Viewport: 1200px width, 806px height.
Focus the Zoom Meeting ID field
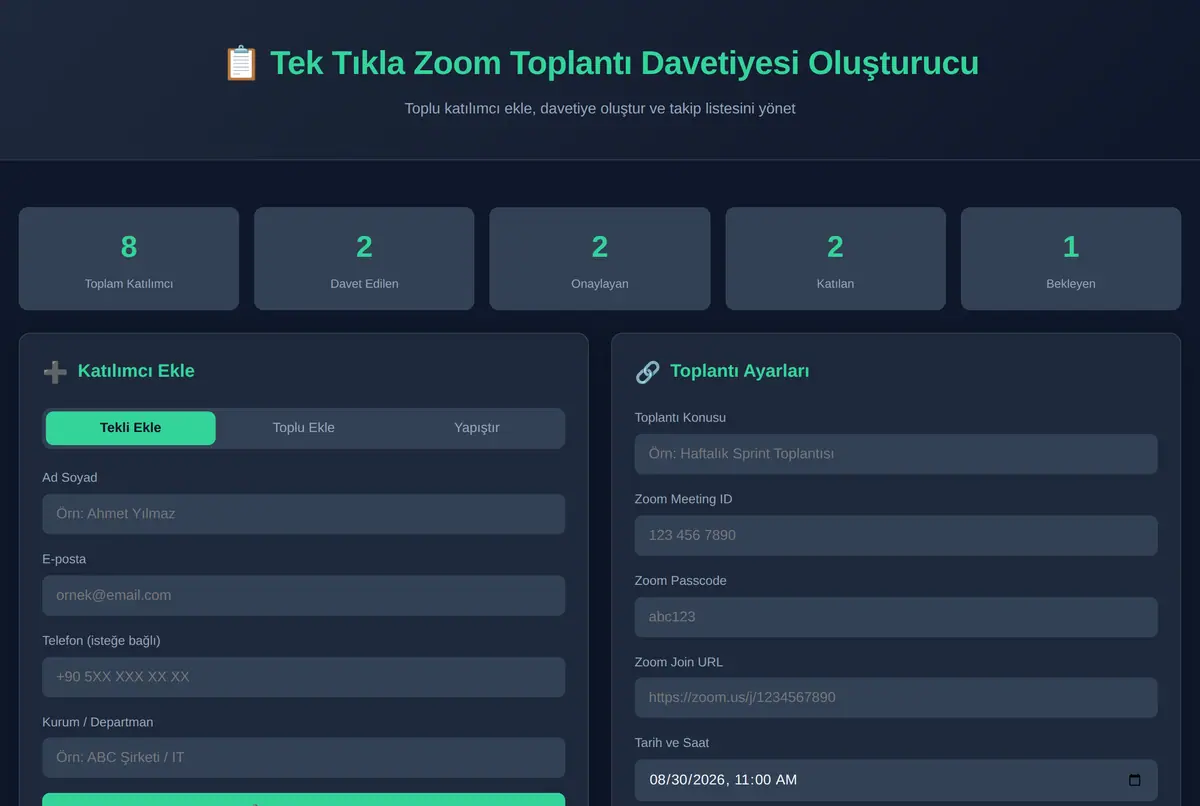click(896, 536)
